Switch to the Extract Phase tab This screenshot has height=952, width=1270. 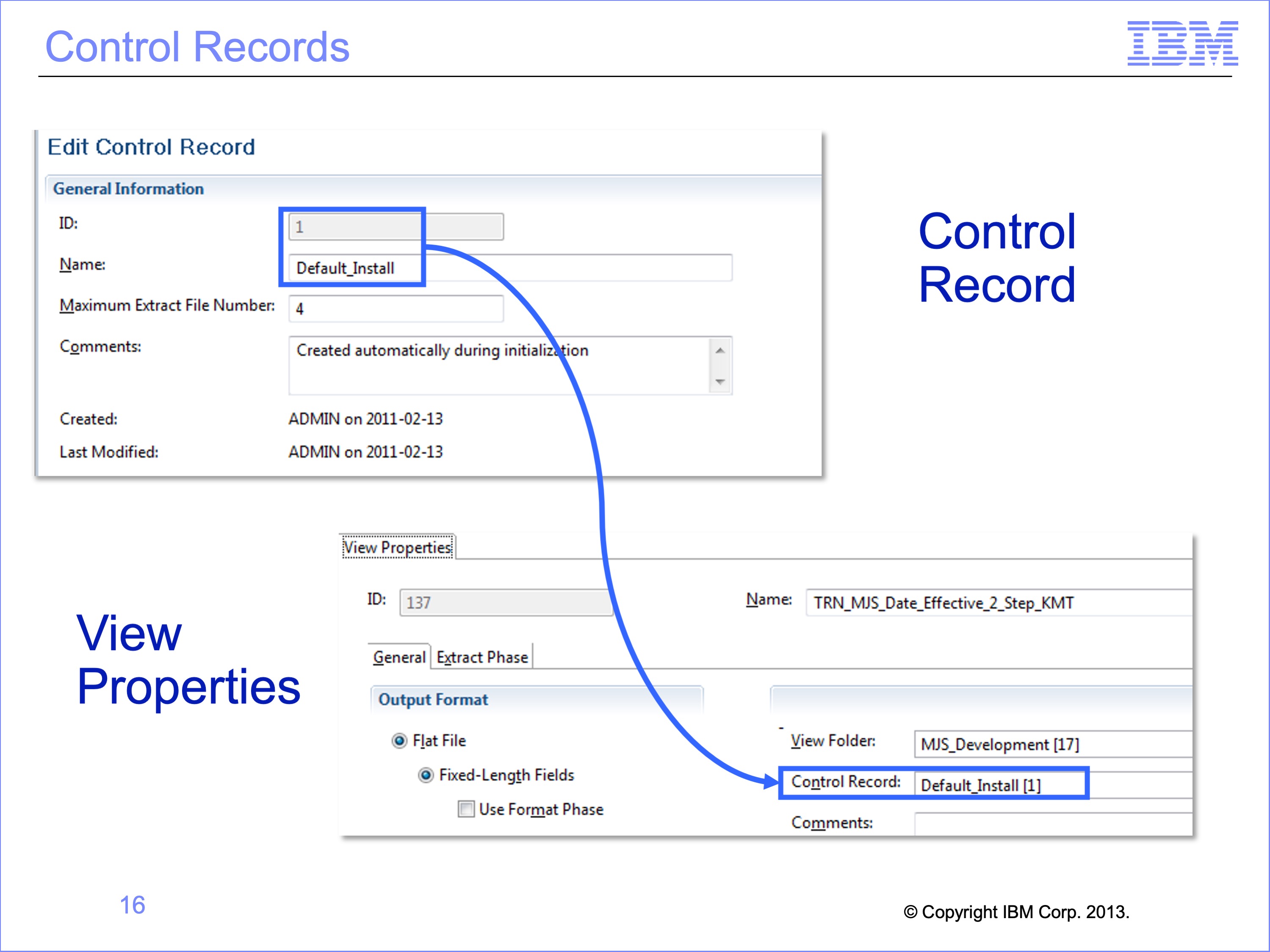[x=482, y=657]
